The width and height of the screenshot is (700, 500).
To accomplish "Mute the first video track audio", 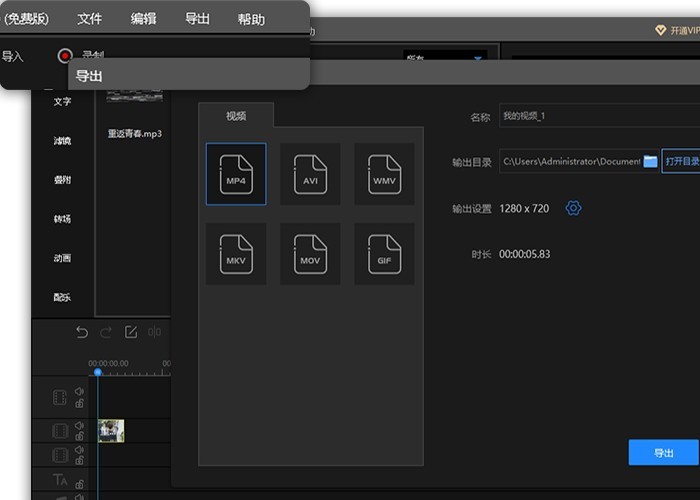I will pos(79,393).
